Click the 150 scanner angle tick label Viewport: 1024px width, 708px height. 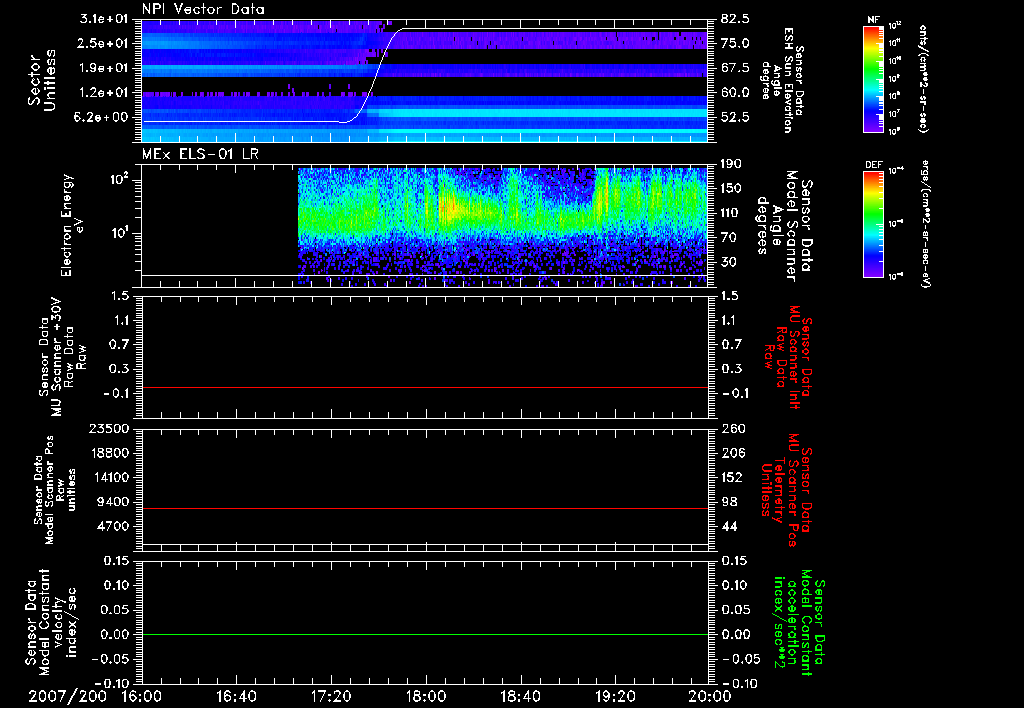click(731, 188)
